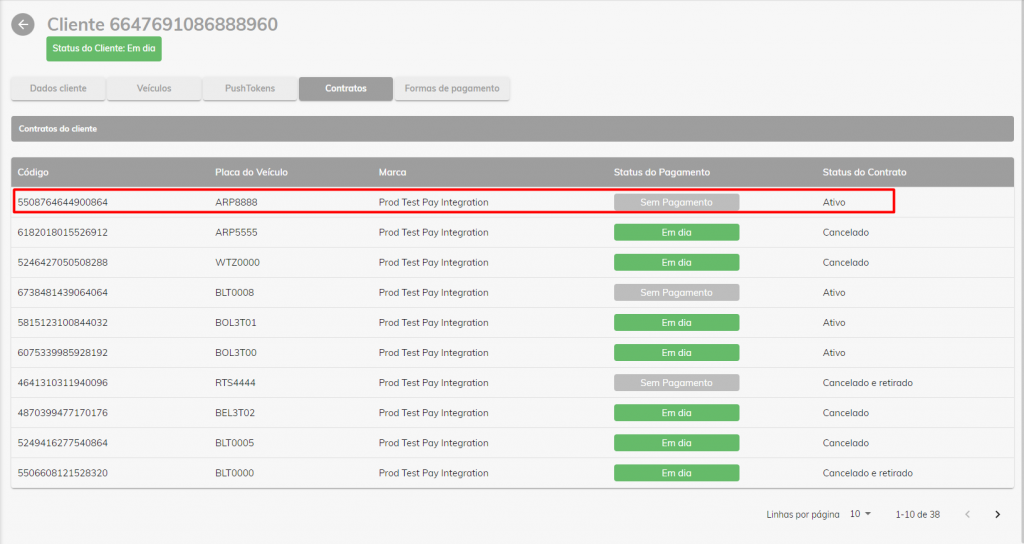The height and width of the screenshot is (544, 1024).
Task: Go to next page of contracts
Action: pyautogui.click(x=997, y=515)
